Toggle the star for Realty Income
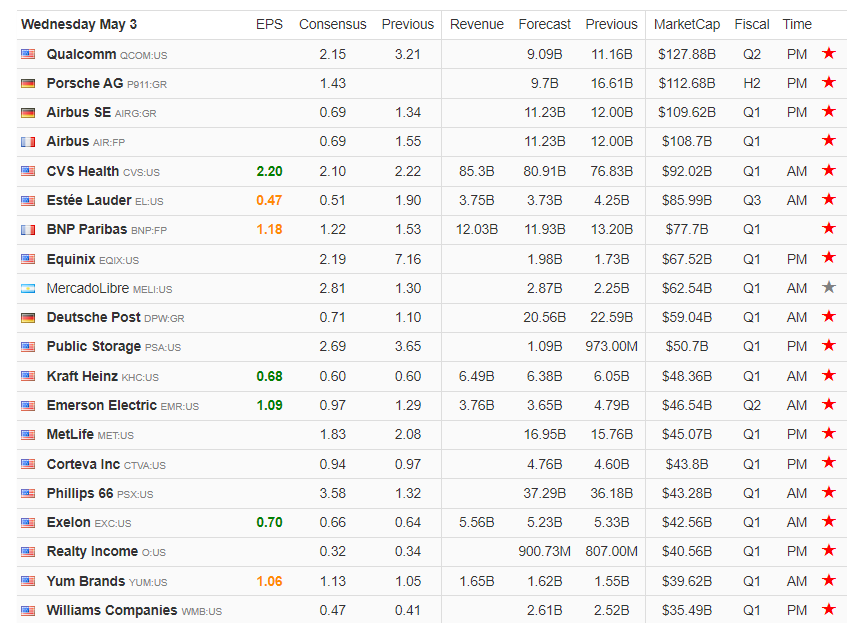Viewport: 847px width, 623px height. [x=829, y=551]
